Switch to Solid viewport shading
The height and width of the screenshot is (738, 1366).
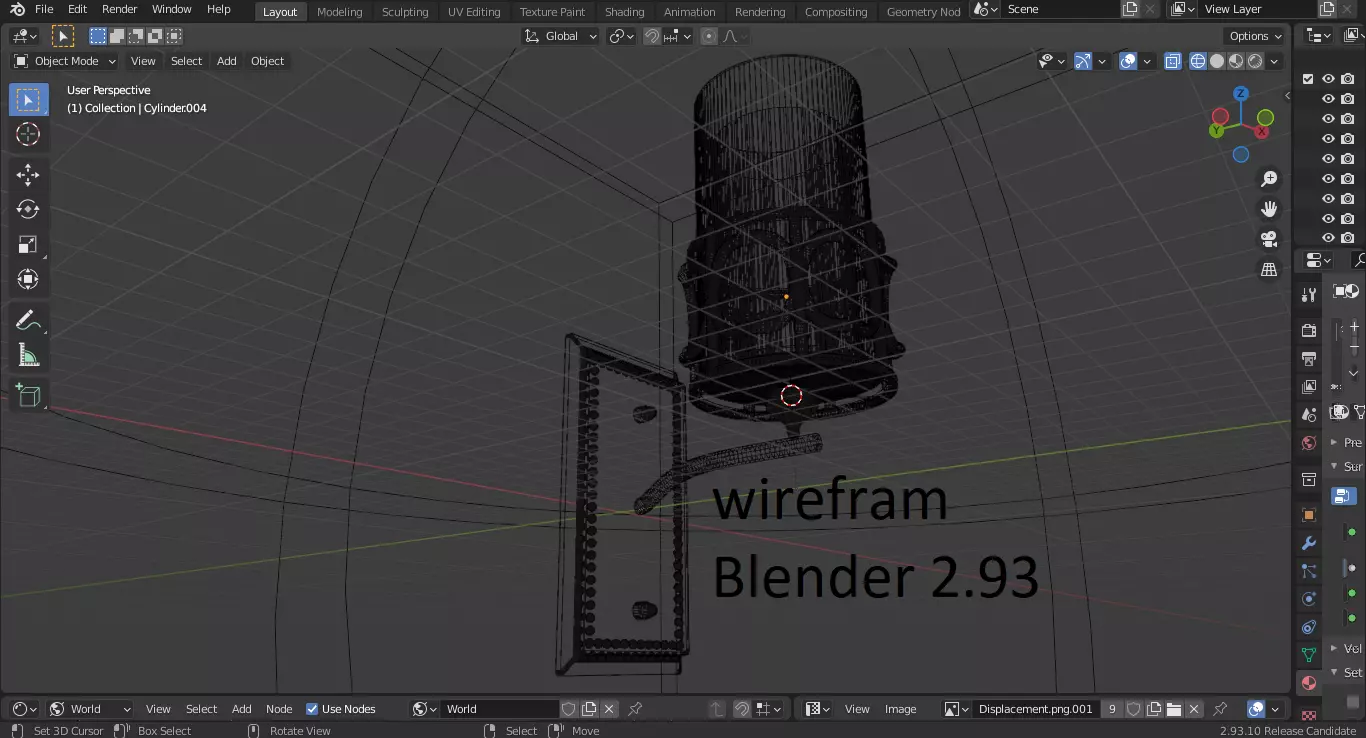click(x=1217, y=61)
